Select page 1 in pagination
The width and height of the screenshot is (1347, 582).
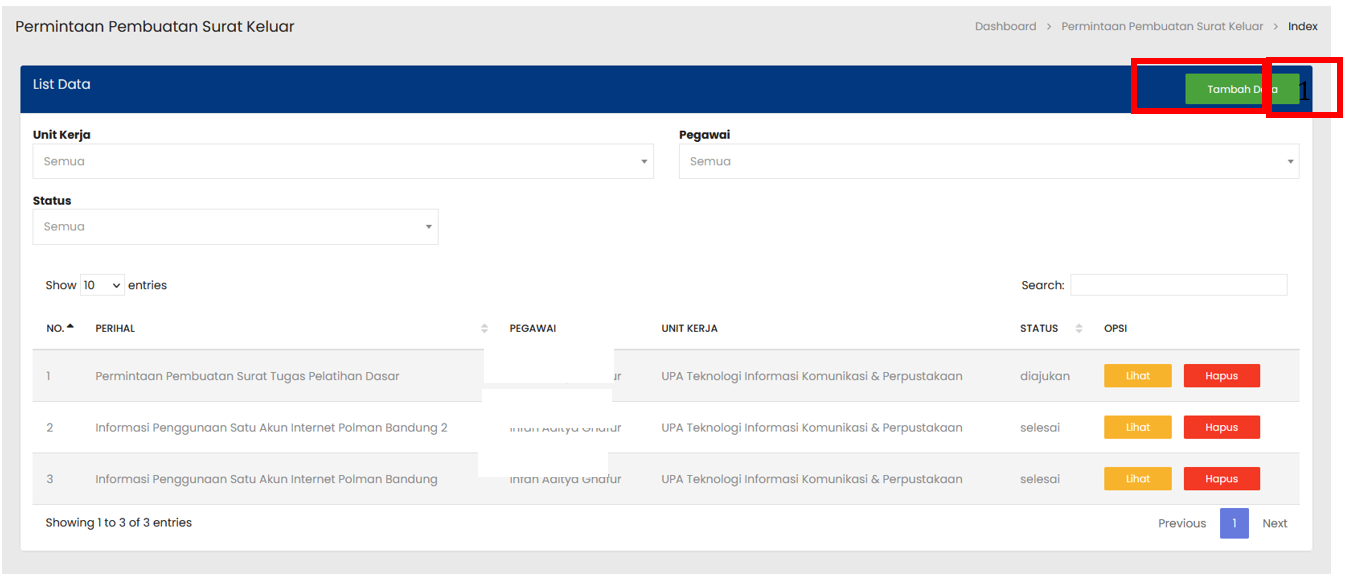coord(1234,523)
